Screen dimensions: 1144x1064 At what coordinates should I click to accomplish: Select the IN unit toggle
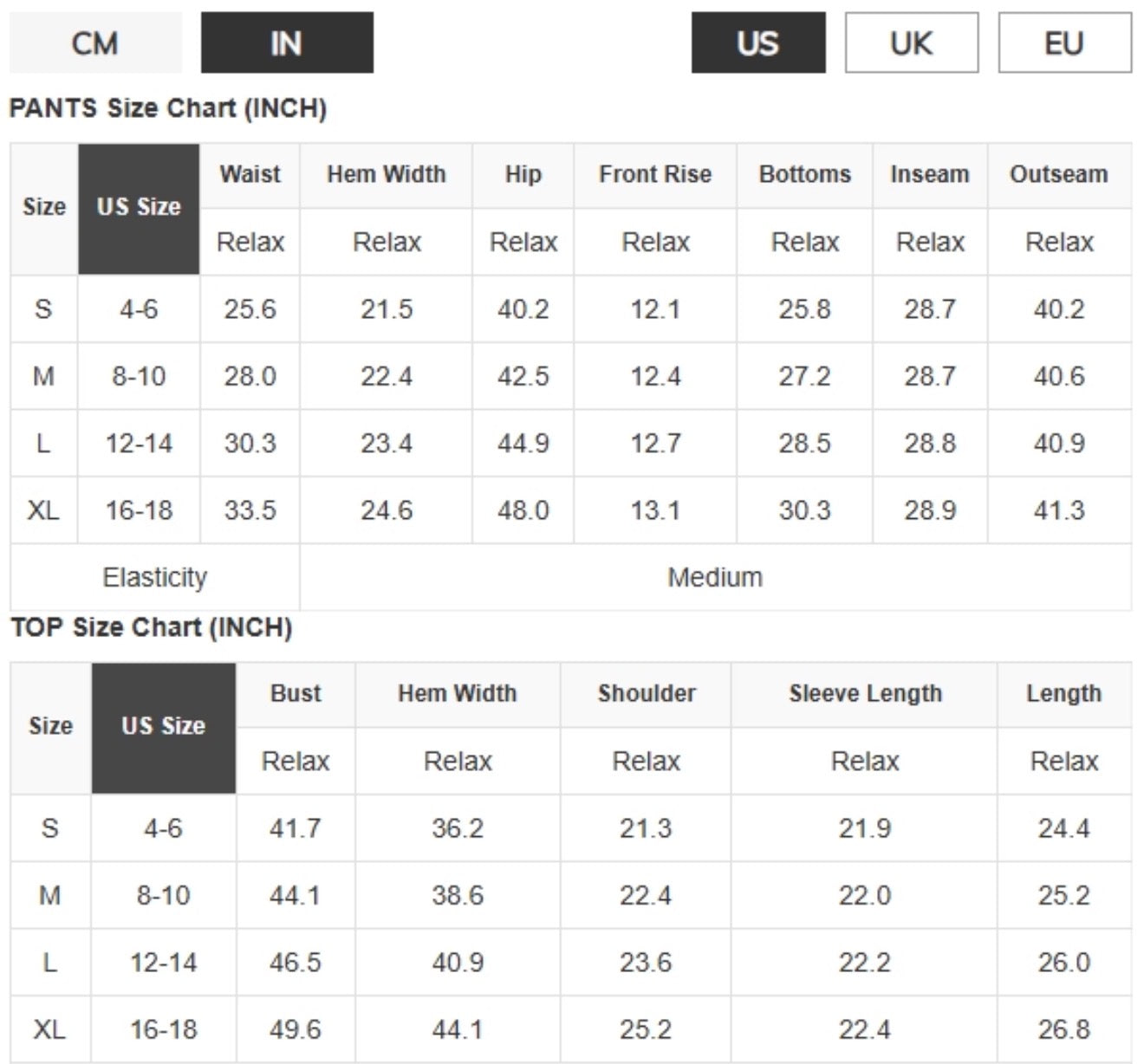[287, 42]
